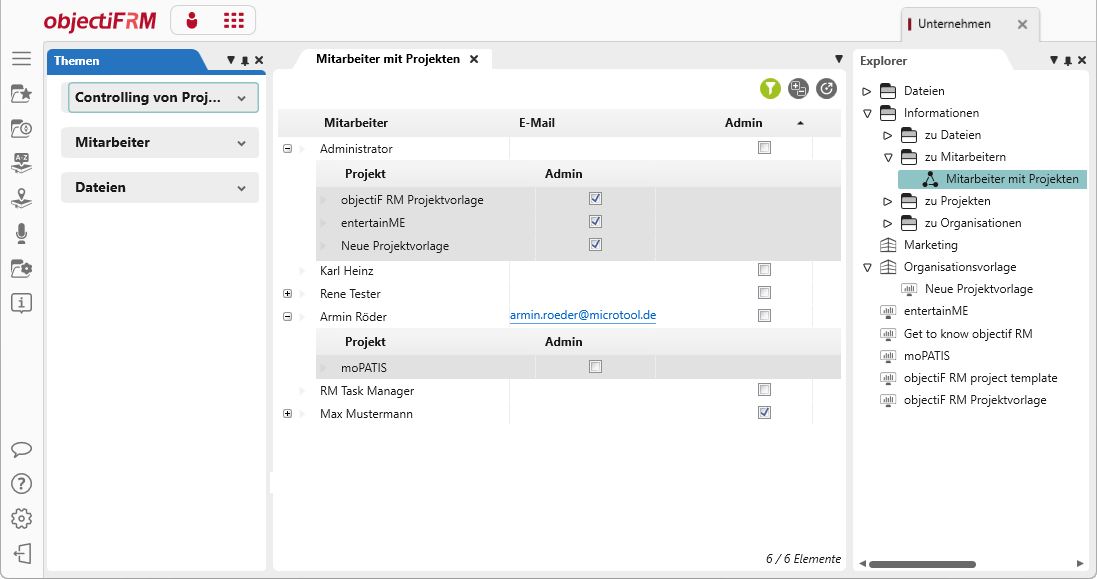Click the expand all icon next to the filter
This screenshot has width=1097, height=579.
798,89
